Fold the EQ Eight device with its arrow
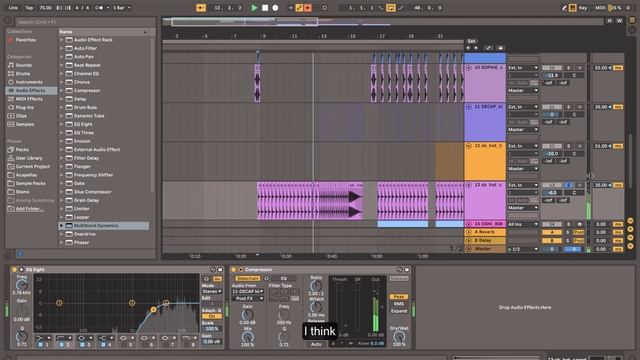This screenshot has width=640, height=360. [x=21, y=270]
